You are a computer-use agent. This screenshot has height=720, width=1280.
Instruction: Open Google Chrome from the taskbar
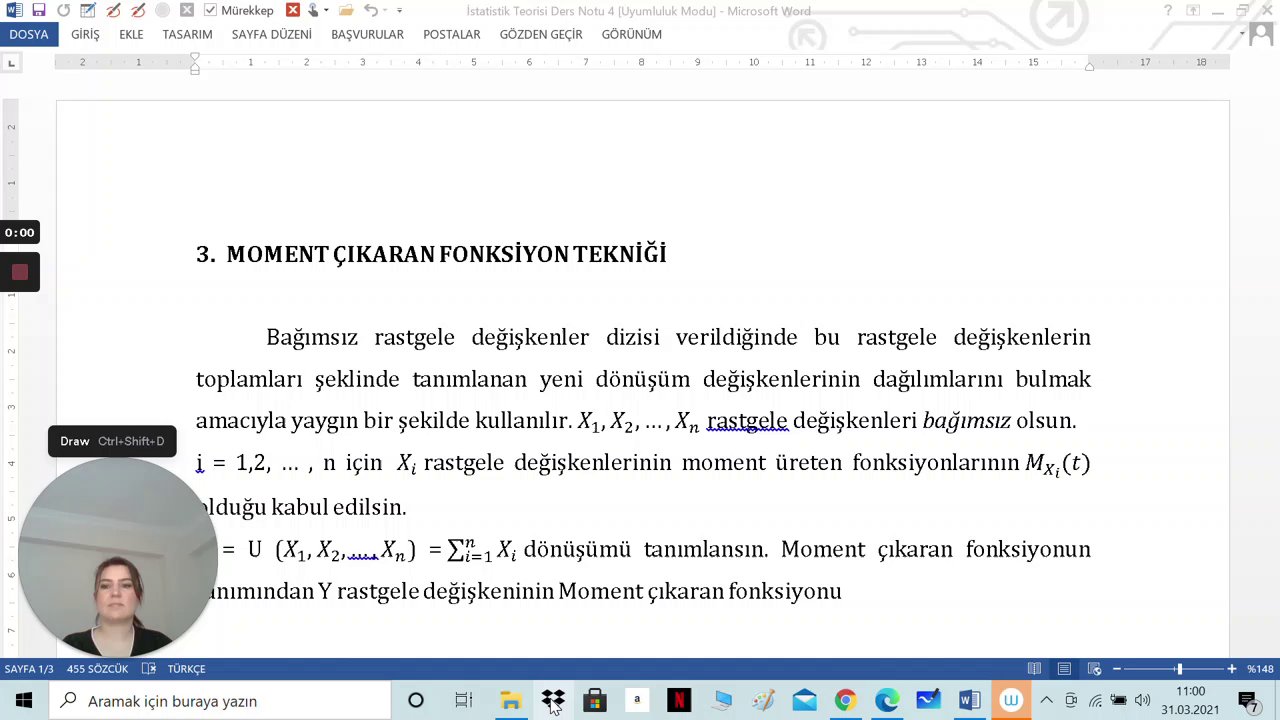click(845, 701)
